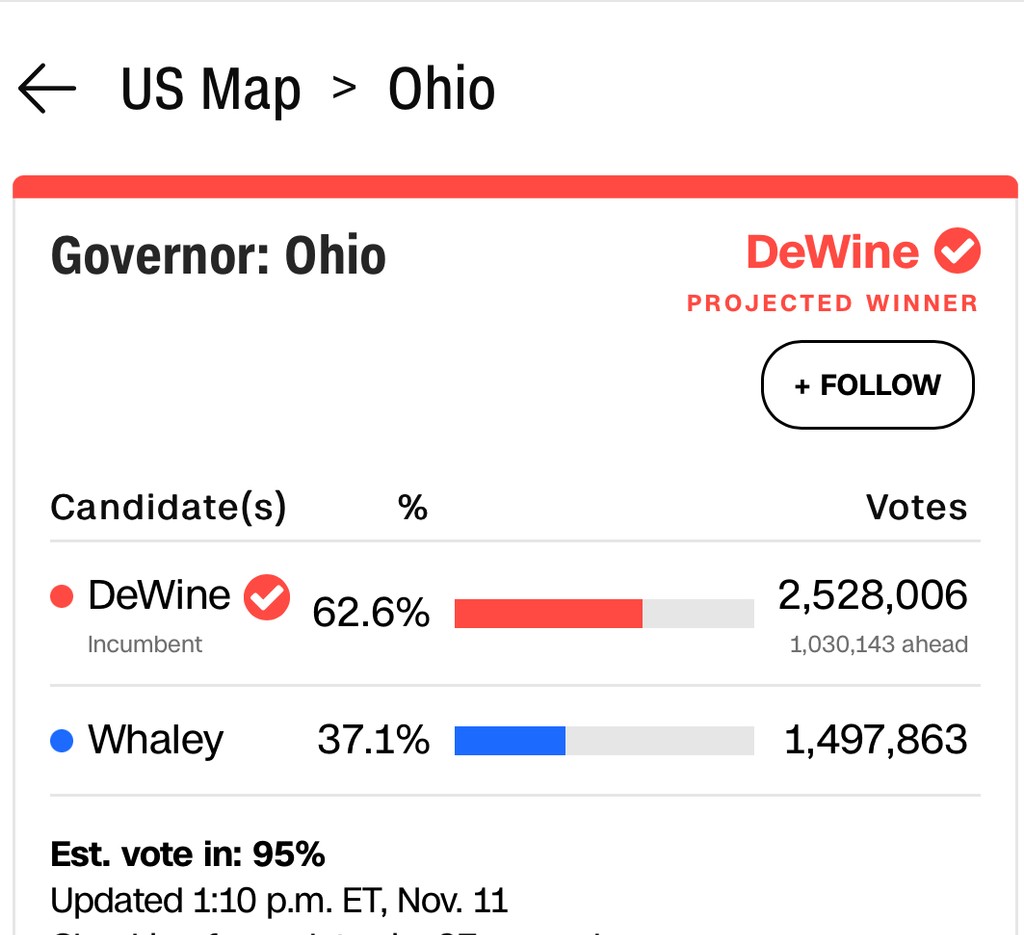Select the DeWine candidate name in the table

click(x=159, y=596)
